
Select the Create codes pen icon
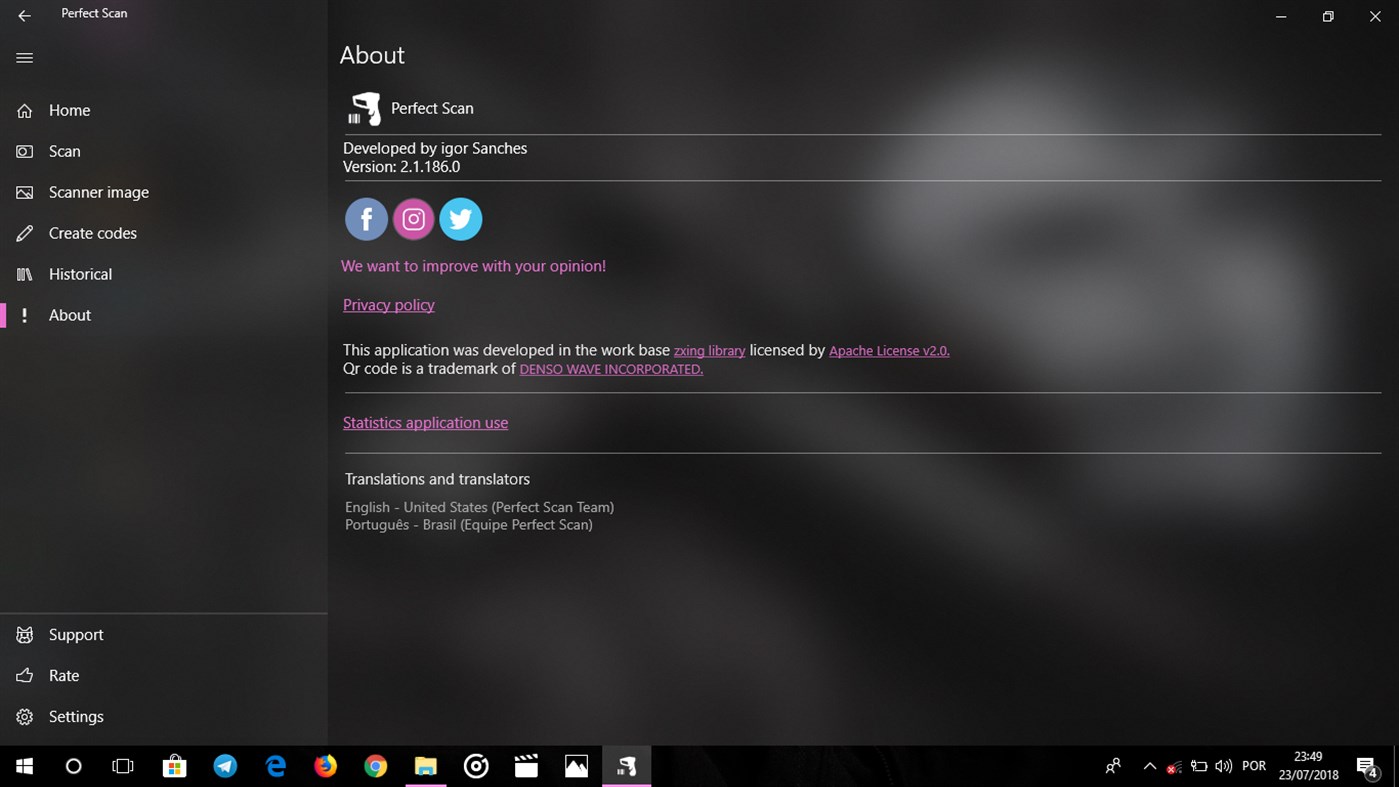click(24, 233)
